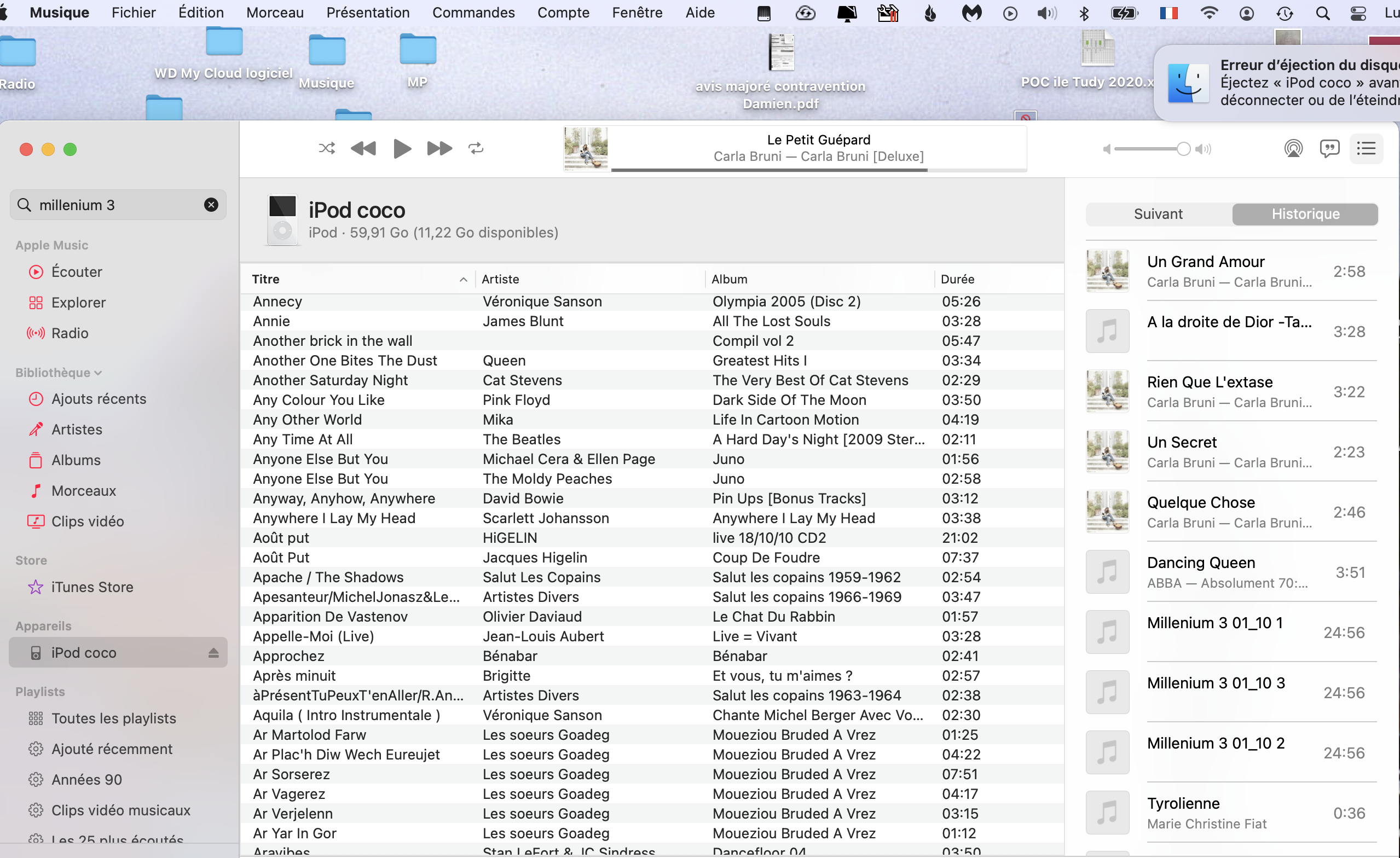Toggle shuffle playback mode
This screenshot has width=1400, height=858.
pos(327,149)
